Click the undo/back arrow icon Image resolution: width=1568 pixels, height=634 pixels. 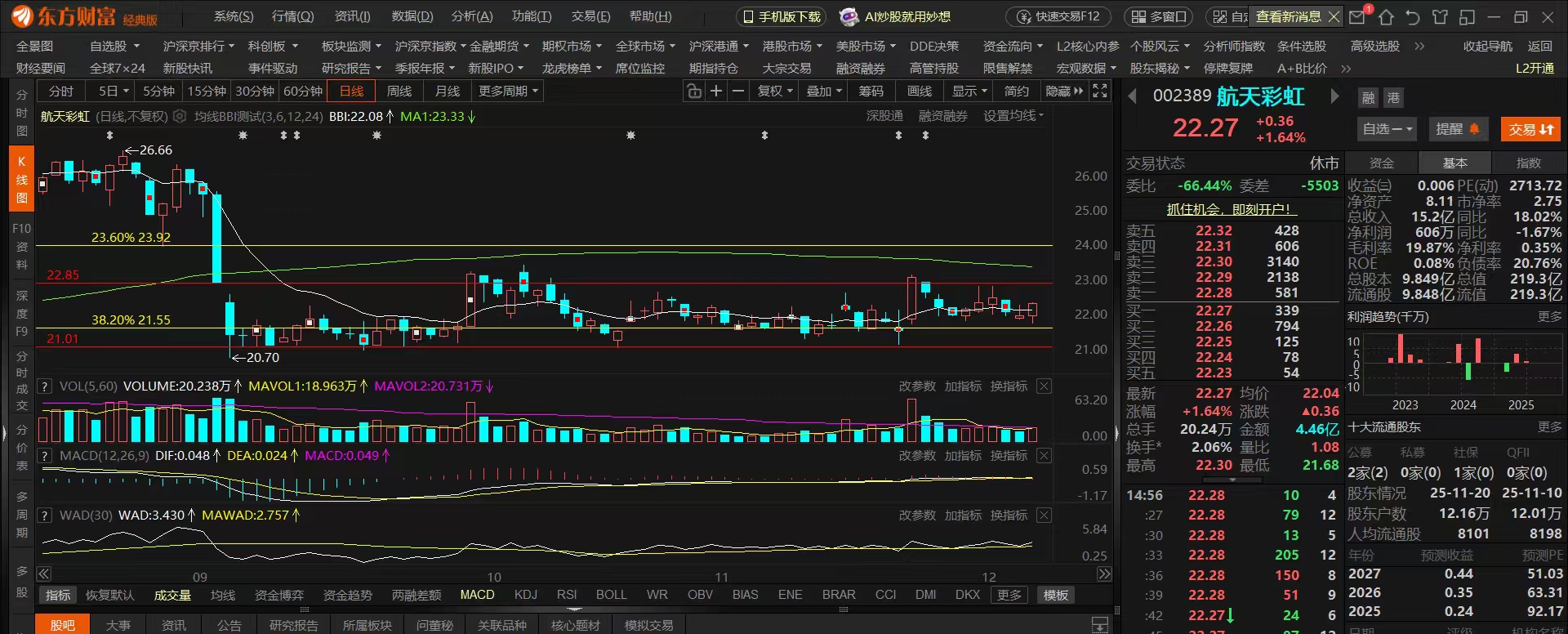1413,16
